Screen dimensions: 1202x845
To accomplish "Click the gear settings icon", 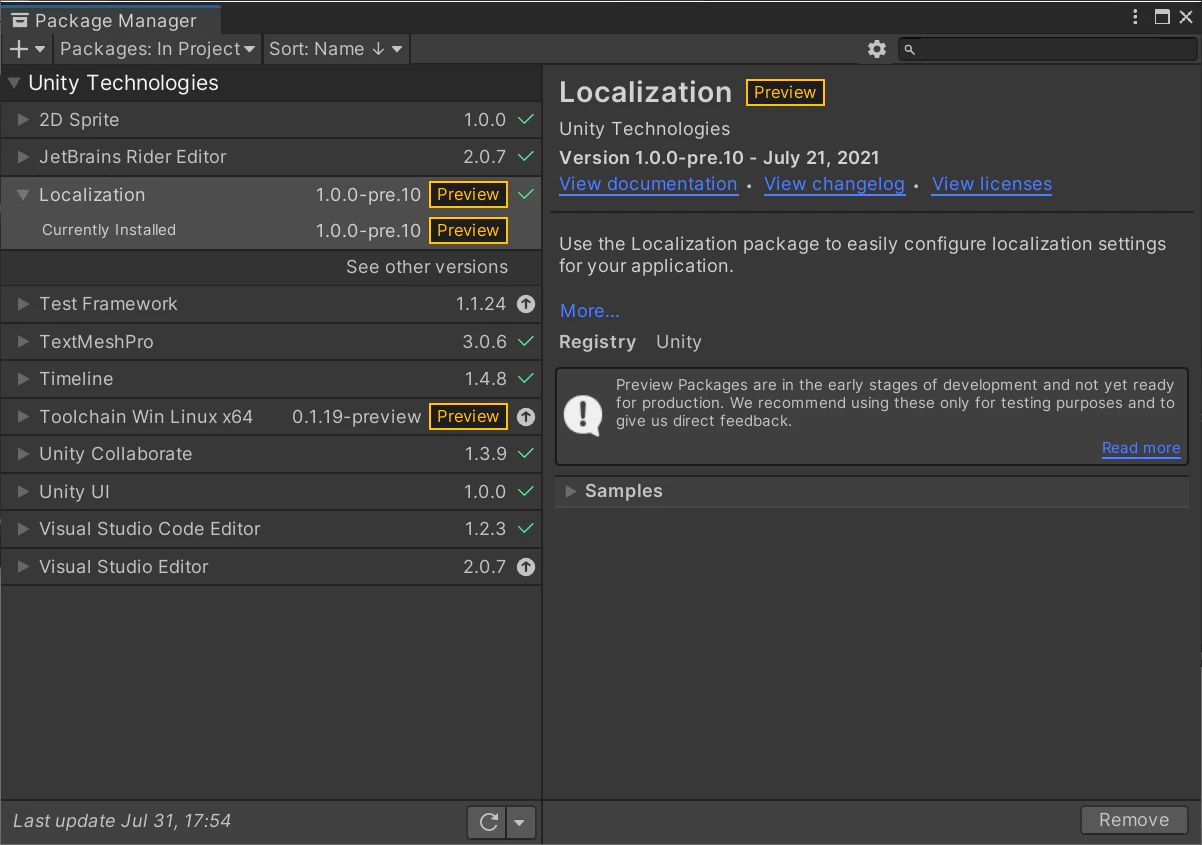I will pyautogui.click(x=877, y=49).
